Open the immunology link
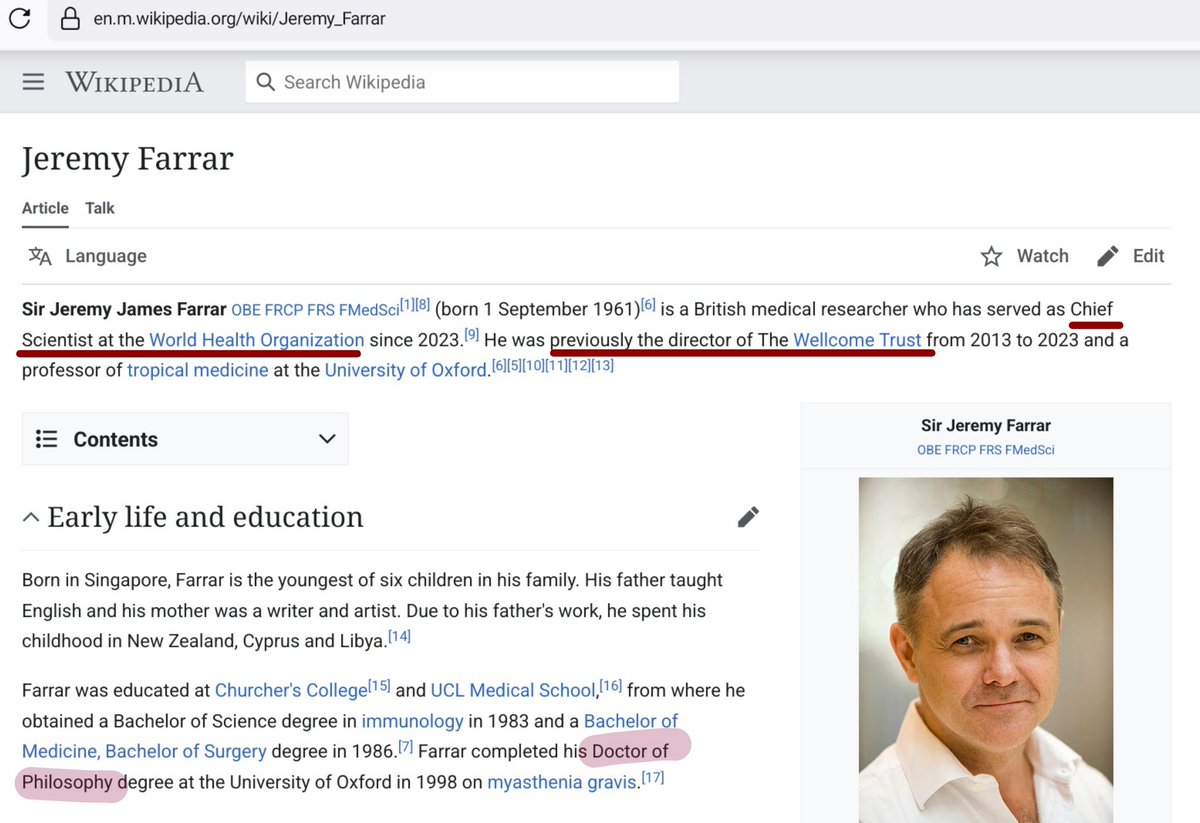The width and height of the screenshot is (1200, 823). click(x=412, y=721)
